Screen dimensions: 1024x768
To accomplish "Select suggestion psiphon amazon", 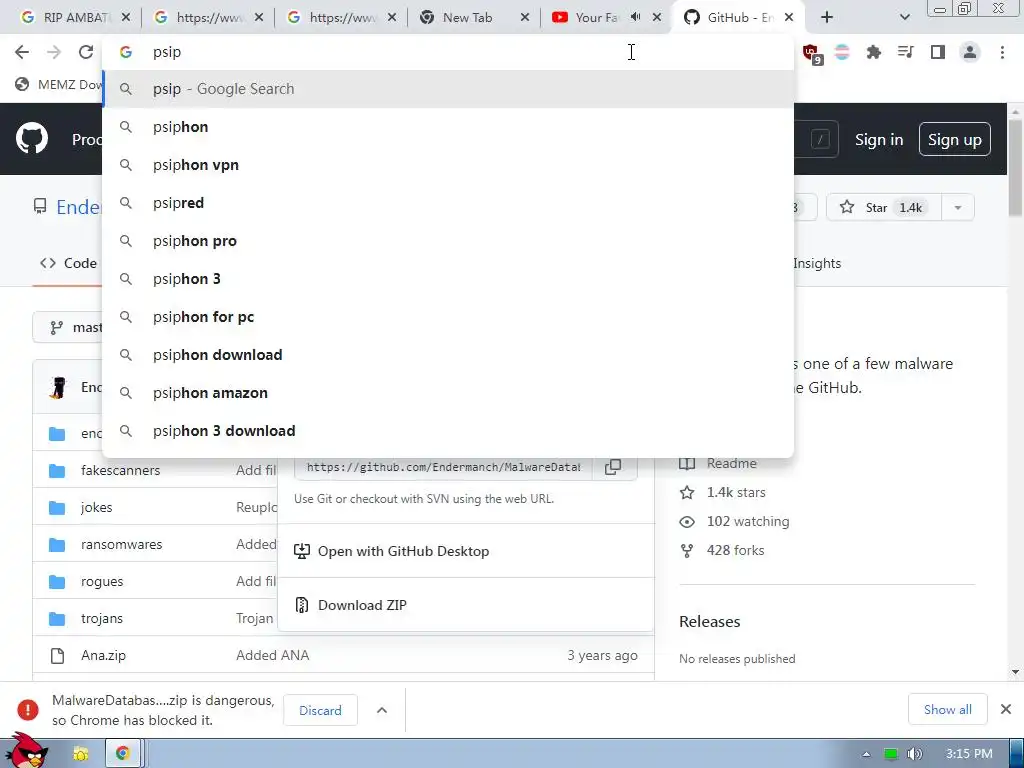I will tap(448, 392).
